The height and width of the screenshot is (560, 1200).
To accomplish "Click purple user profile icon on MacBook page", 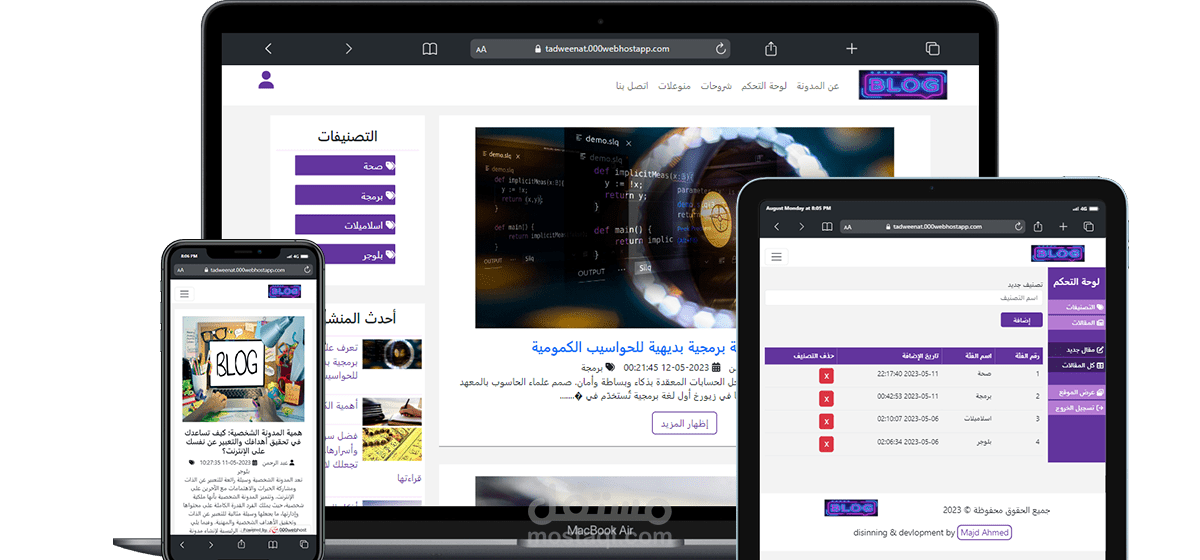I will pos(266,80).
